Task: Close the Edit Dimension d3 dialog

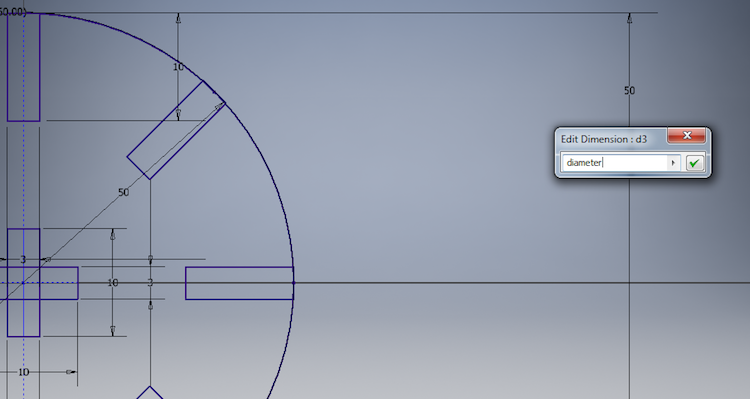Action: tap(686, 135)
